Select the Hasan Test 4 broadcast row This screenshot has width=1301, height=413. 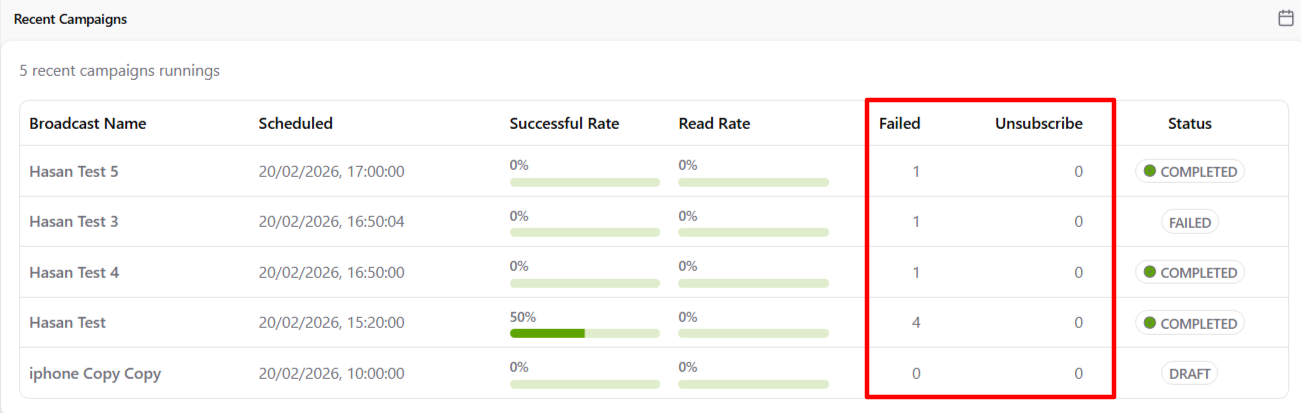(x=74, y=272)
